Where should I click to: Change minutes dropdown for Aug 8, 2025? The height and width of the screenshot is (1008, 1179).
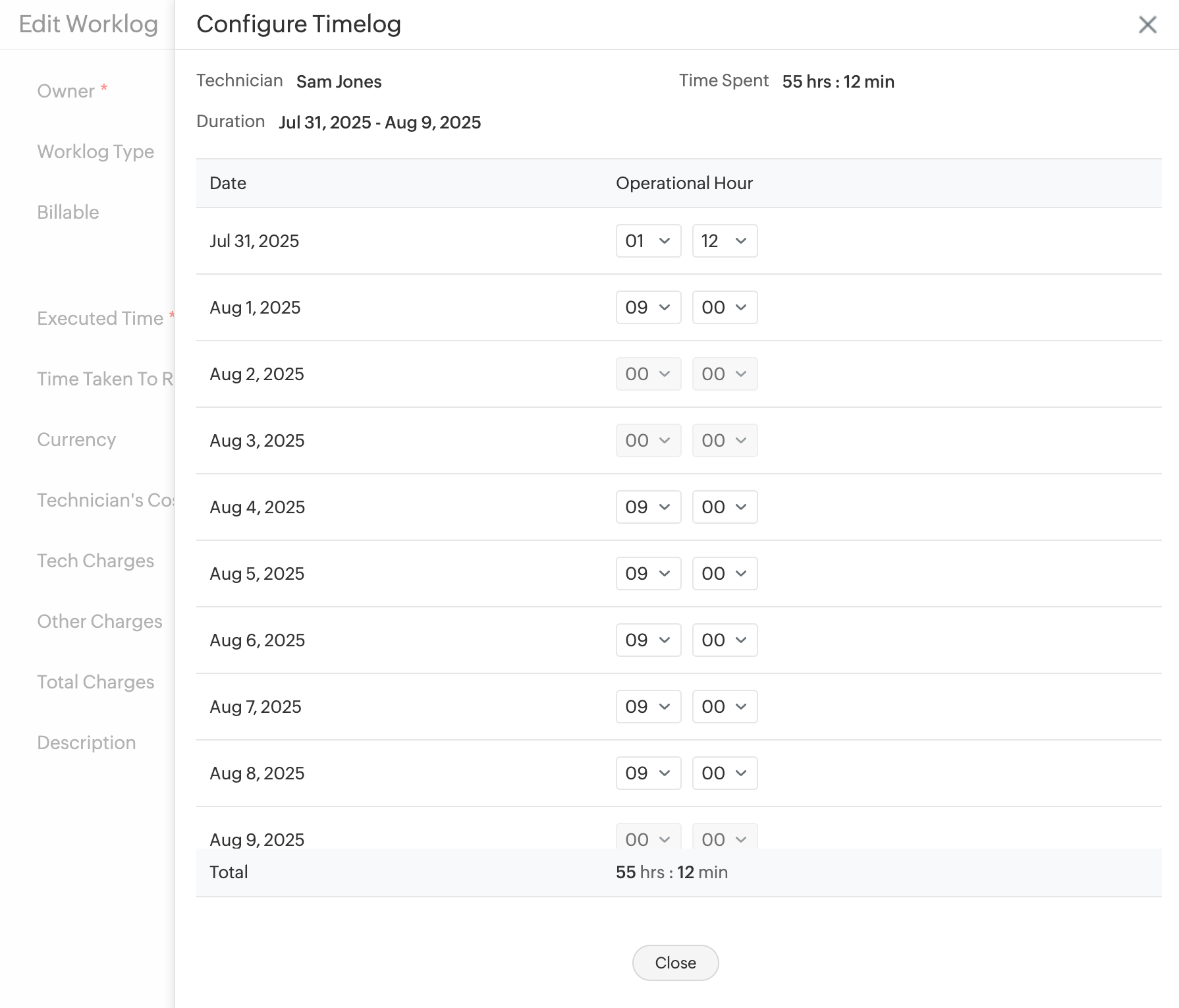pyautogui.click(x=725, y=773)
